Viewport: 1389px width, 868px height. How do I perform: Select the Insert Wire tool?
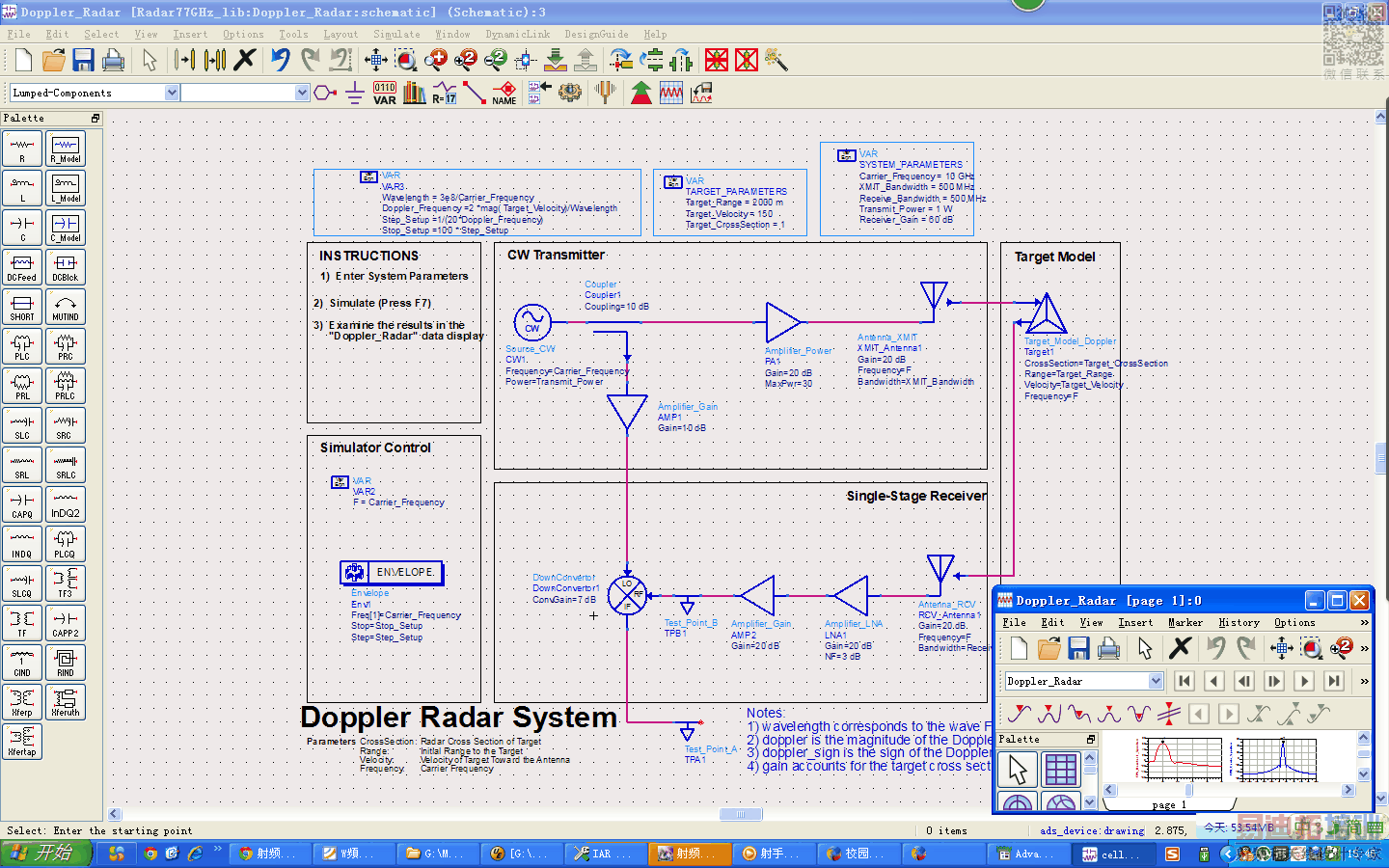point(474,93)
